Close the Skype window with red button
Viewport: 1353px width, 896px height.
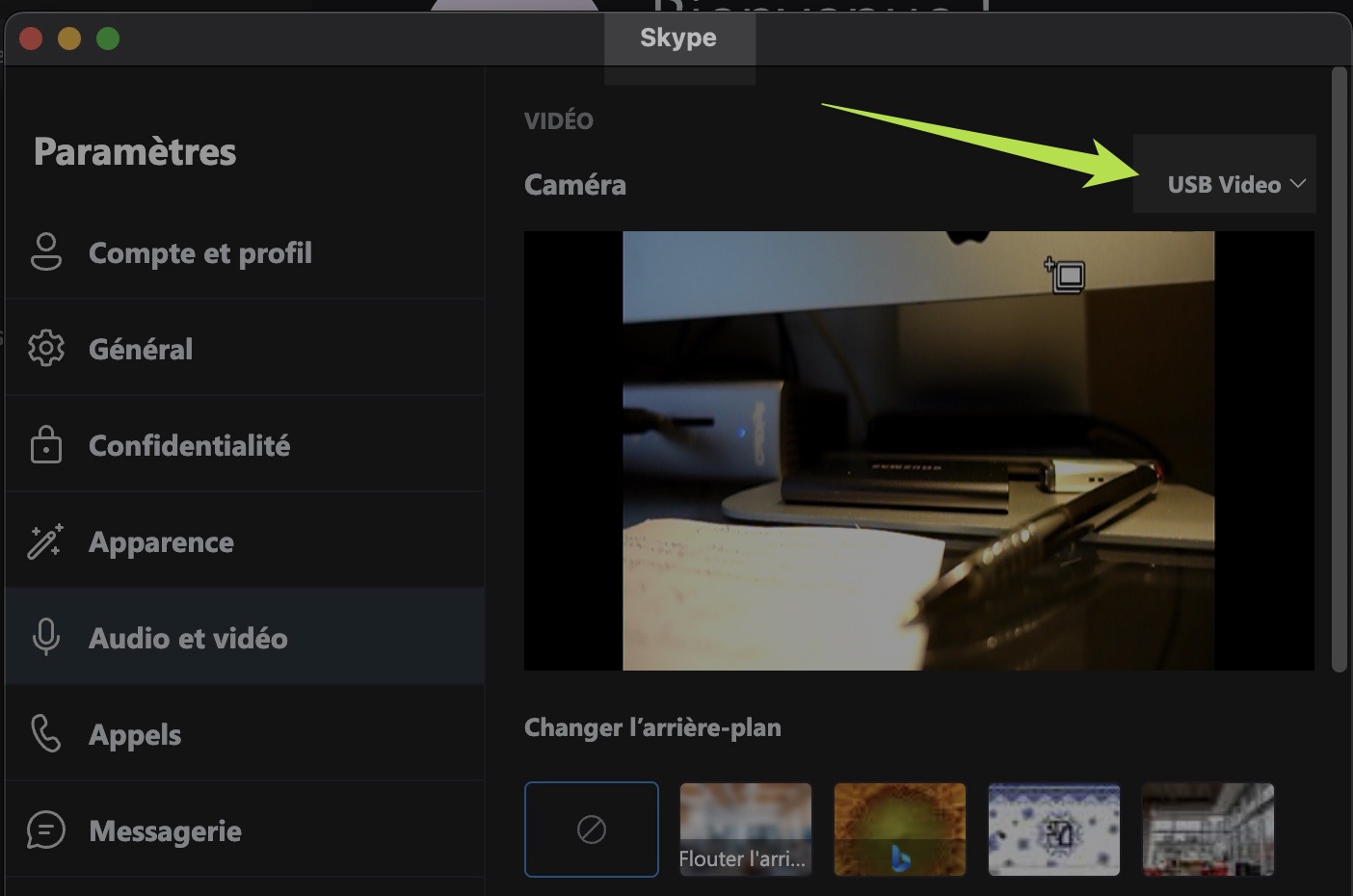(x=31, y=39)
